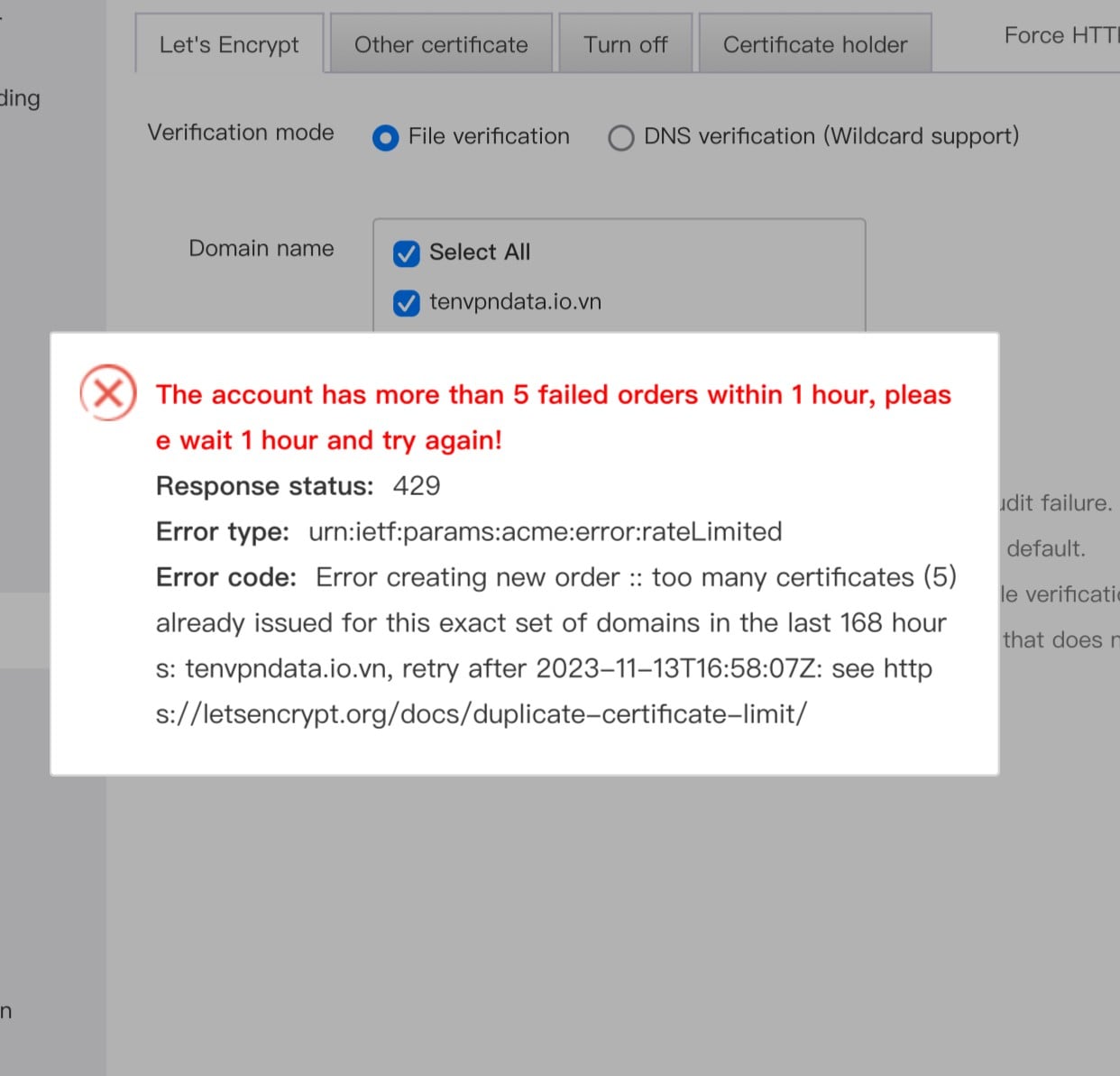The width and height of the screenshot is (1120, 1076).
Task: Switch to the Let's Encrypt tab
Action: pyautogui.click(x=229, y=44)
